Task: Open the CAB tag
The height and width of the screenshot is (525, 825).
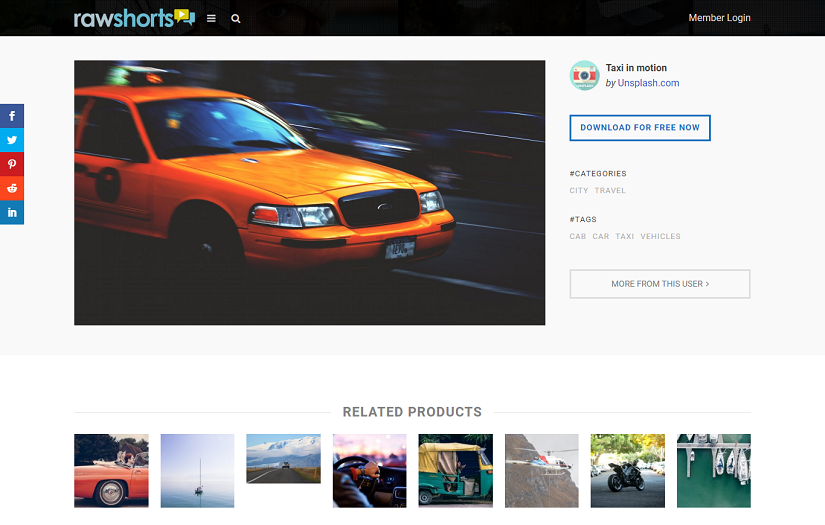Action: pos(578,236)
